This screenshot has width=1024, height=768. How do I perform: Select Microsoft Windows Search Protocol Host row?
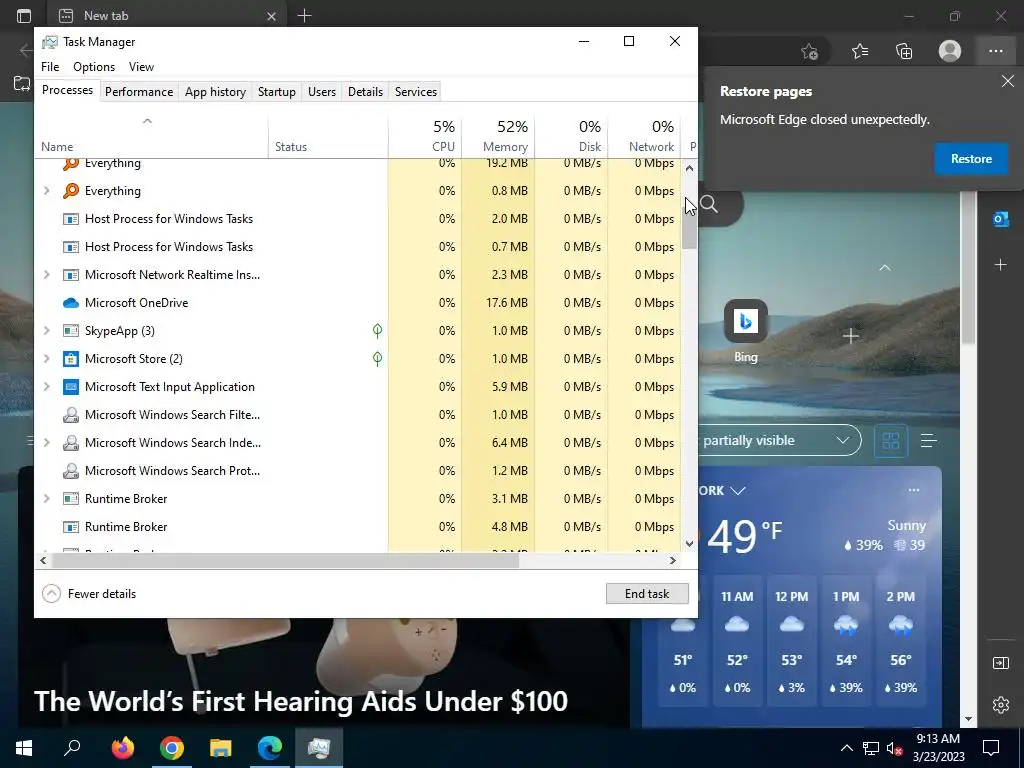358,471
